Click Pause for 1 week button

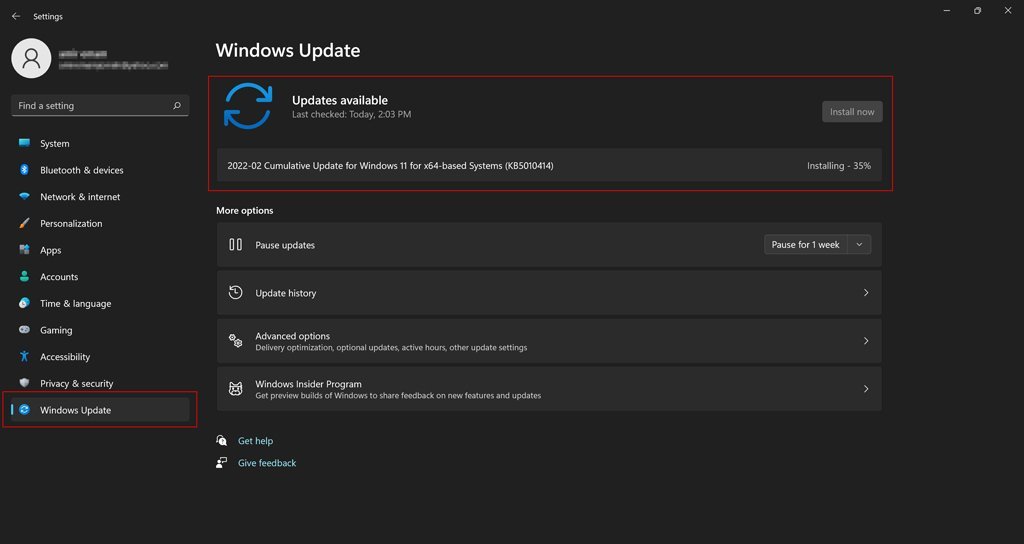click(806, 244)
